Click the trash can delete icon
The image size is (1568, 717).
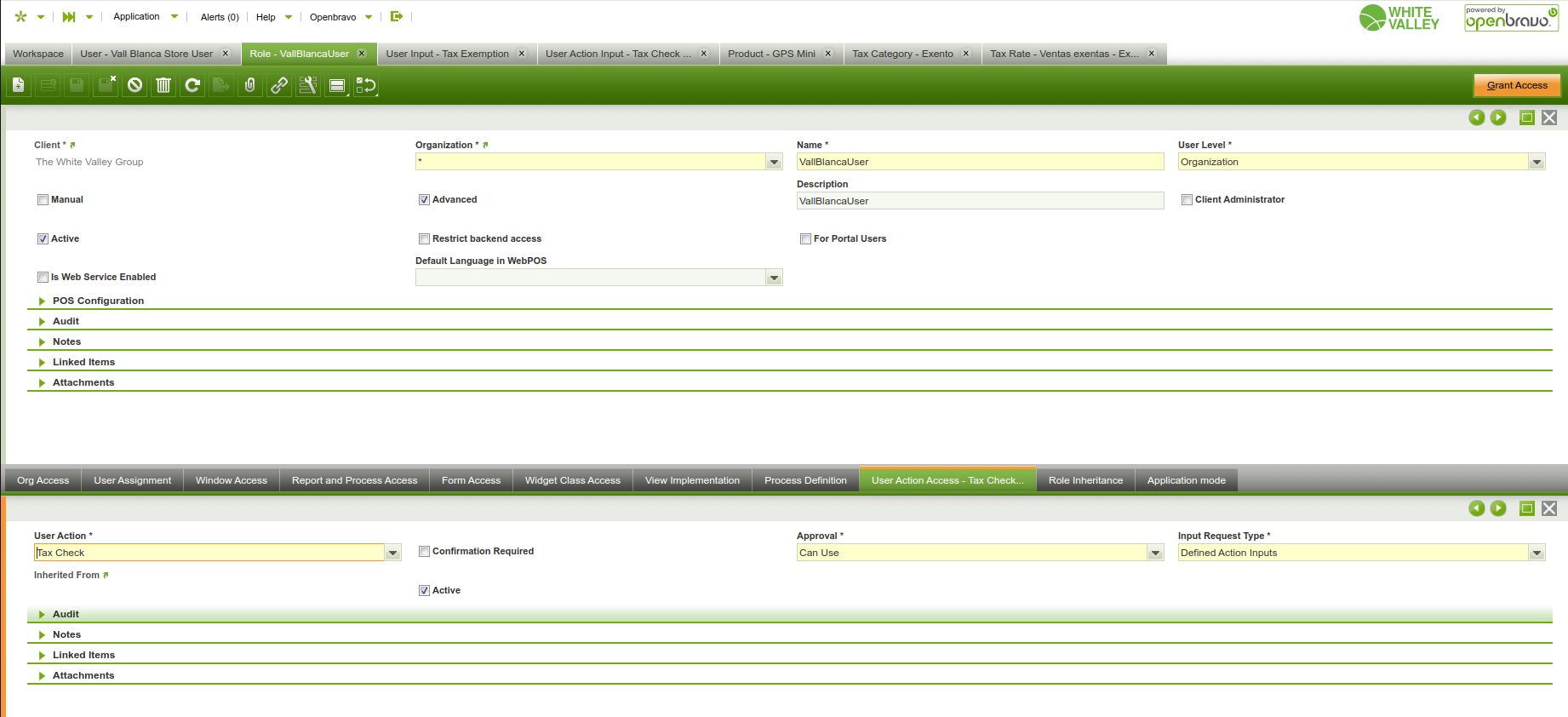(x=163, y=85)
